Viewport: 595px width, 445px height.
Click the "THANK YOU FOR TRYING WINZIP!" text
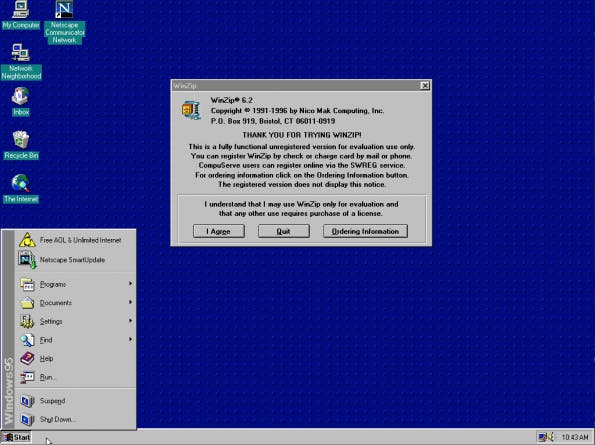click(302, 135)
